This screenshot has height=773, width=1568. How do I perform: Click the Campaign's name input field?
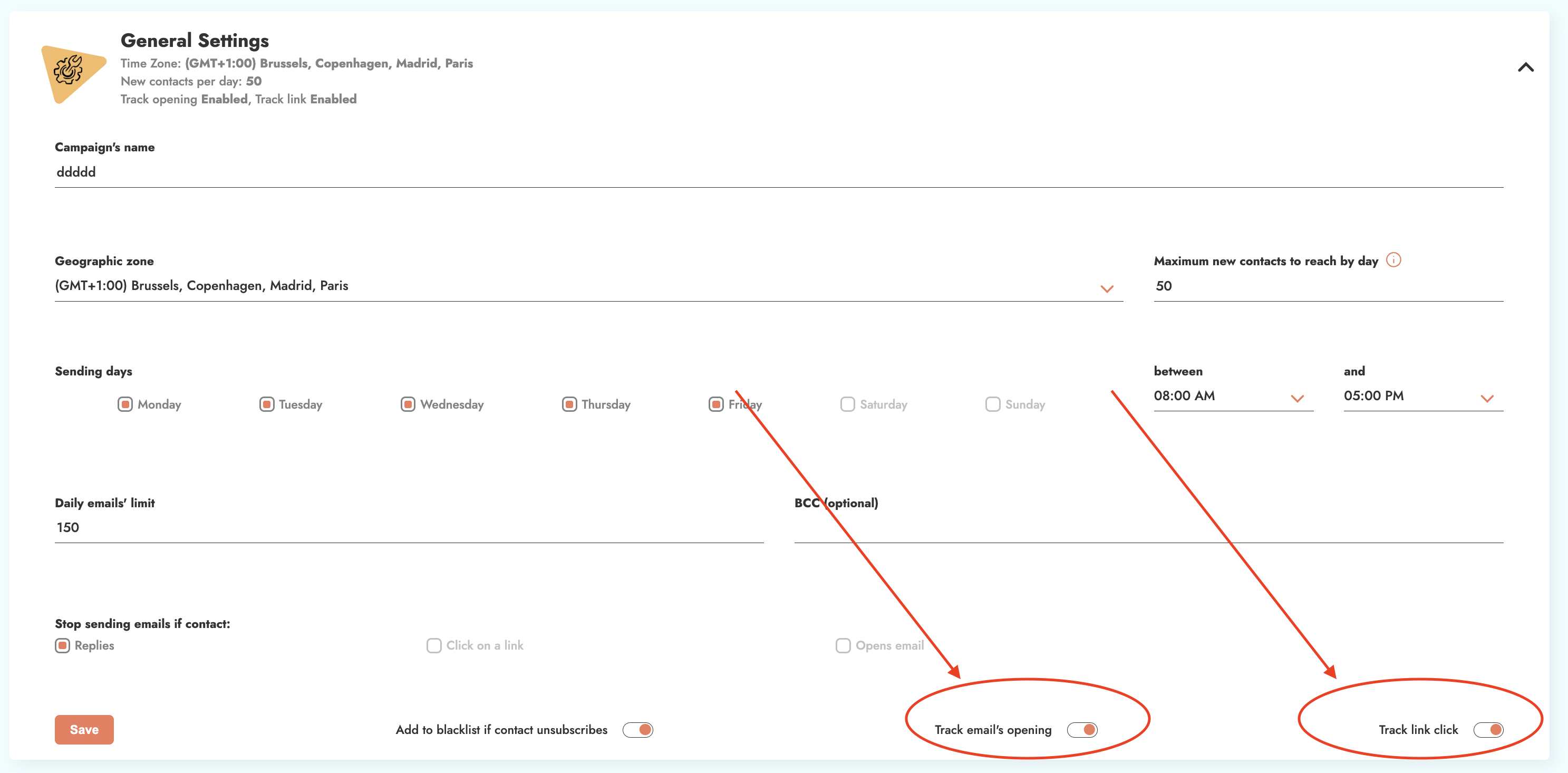(x=779, y=172)
